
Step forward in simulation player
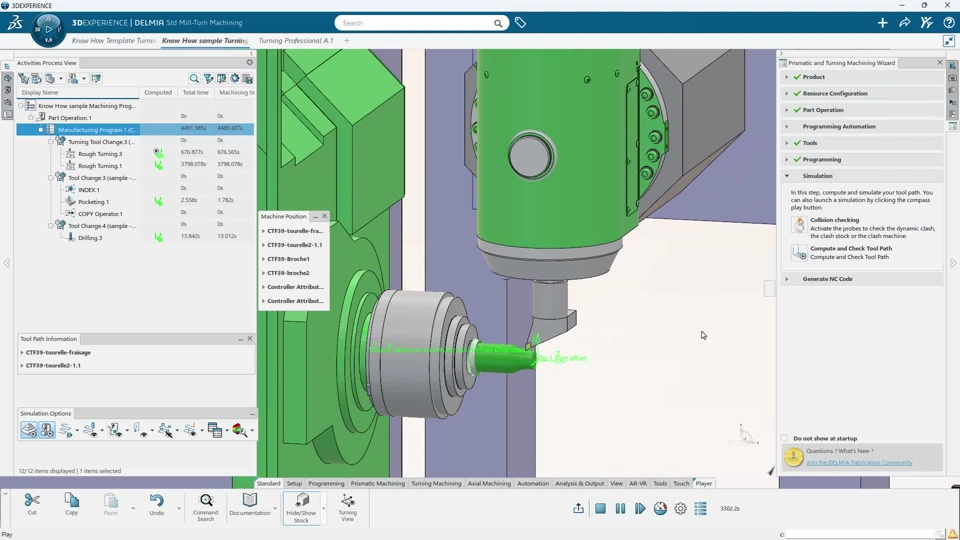coord(640,509)
